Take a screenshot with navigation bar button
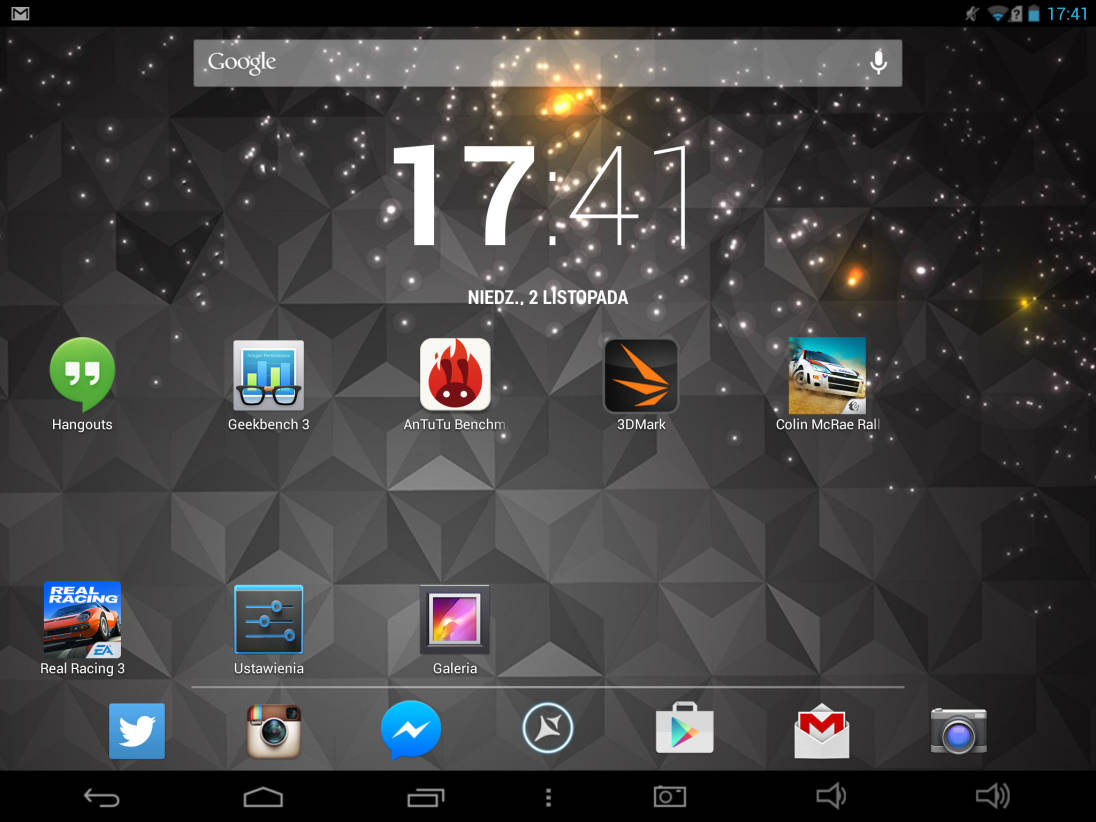This screenshot has width=1096, height=822. click(670, 796)
